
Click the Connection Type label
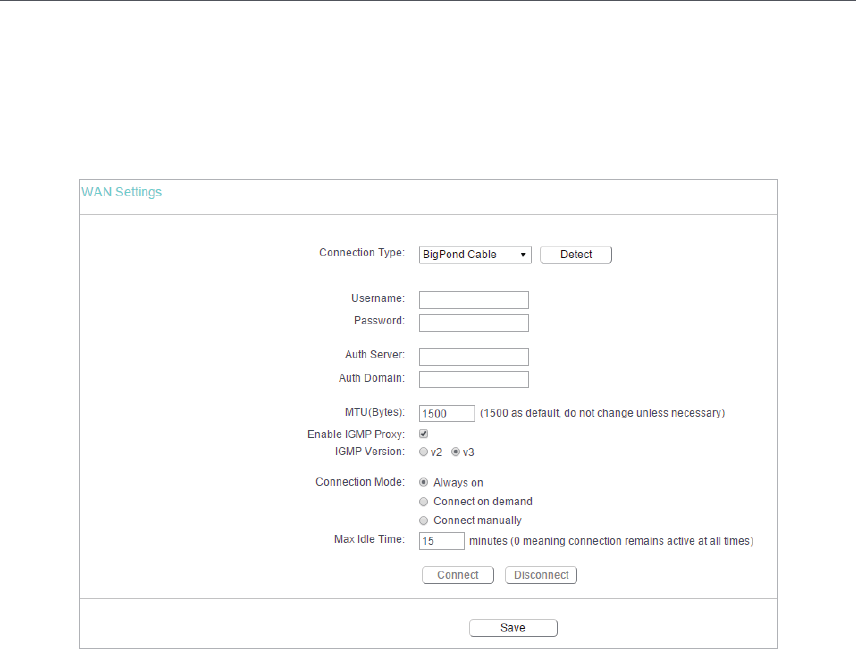coord(362,253)
